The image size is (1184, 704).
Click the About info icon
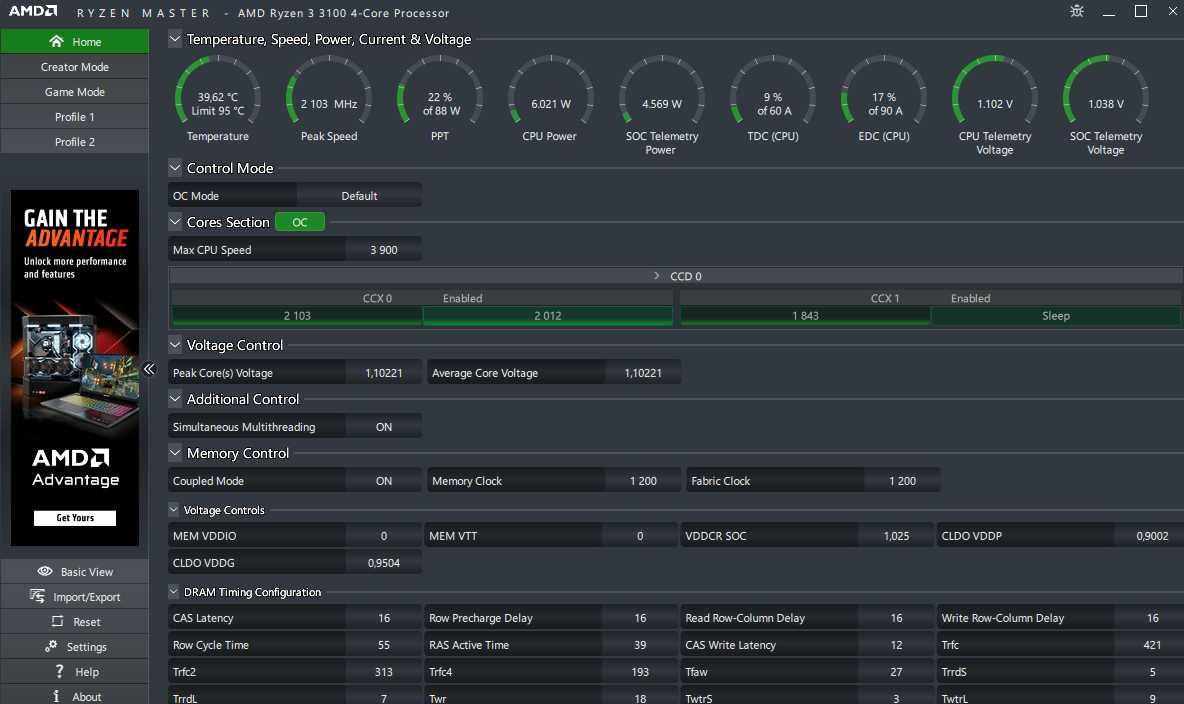(56, 696)
